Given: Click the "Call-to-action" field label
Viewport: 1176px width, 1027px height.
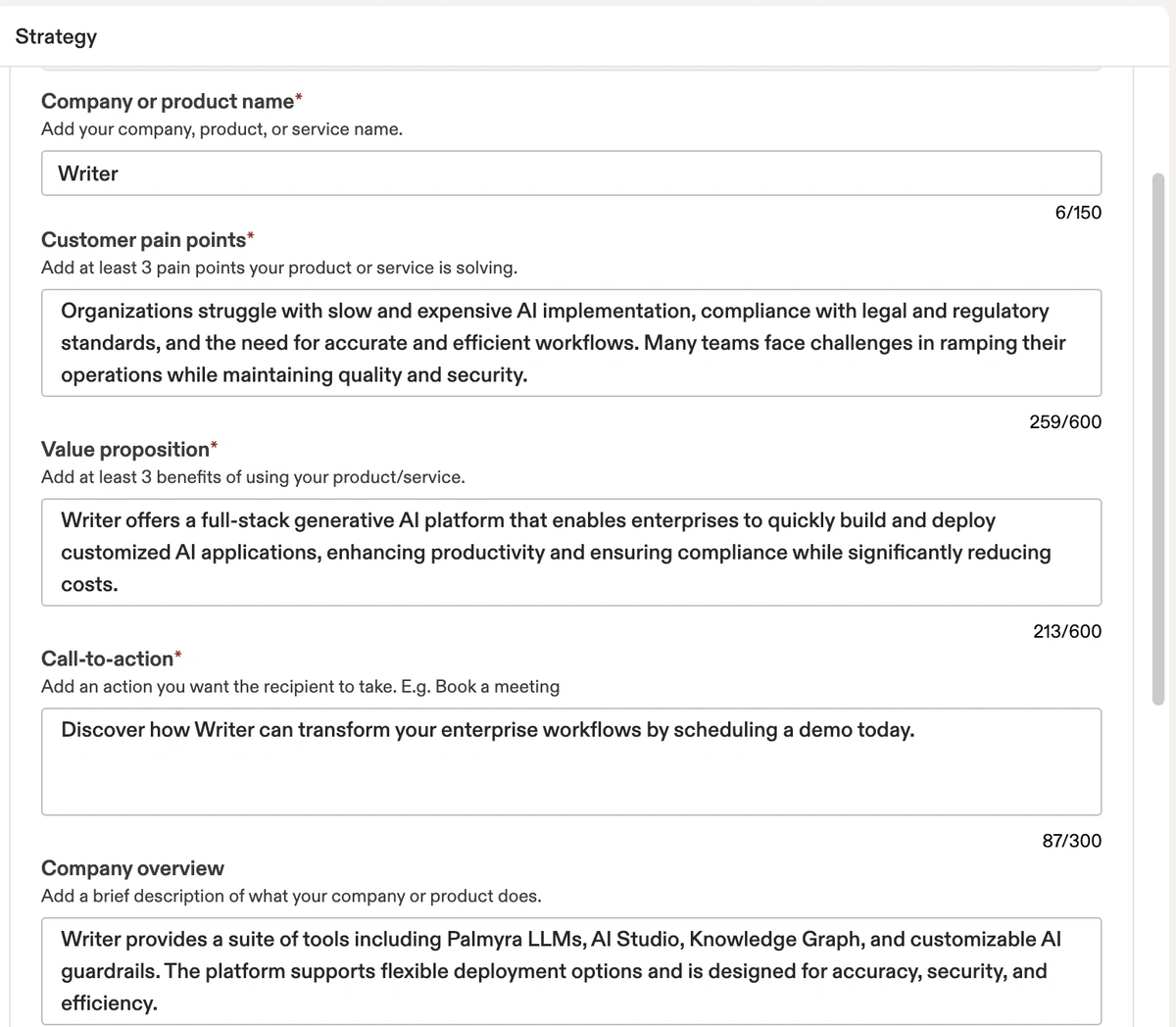Looking at the screenshot, I should [x=107, y=659].
